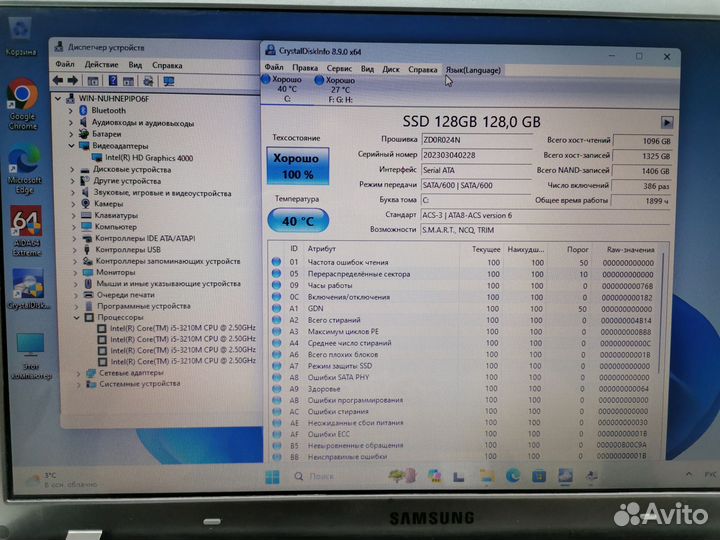Click the Прошивка field ZD0R024N
The image size is (720, 540).
[x=476, y=140]
